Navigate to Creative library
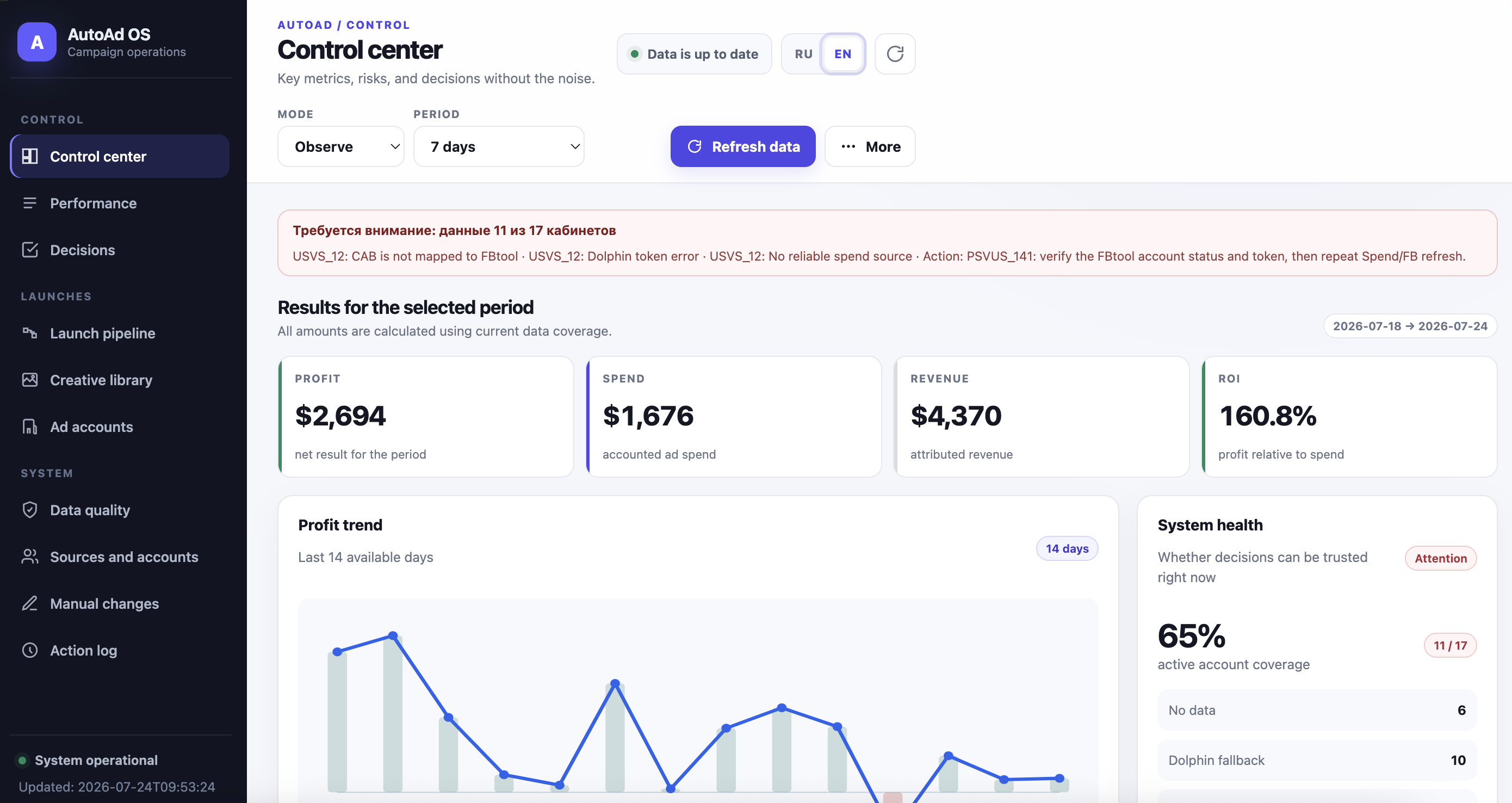This screenshot has width=1512, height=803. [x=120, y=380]
